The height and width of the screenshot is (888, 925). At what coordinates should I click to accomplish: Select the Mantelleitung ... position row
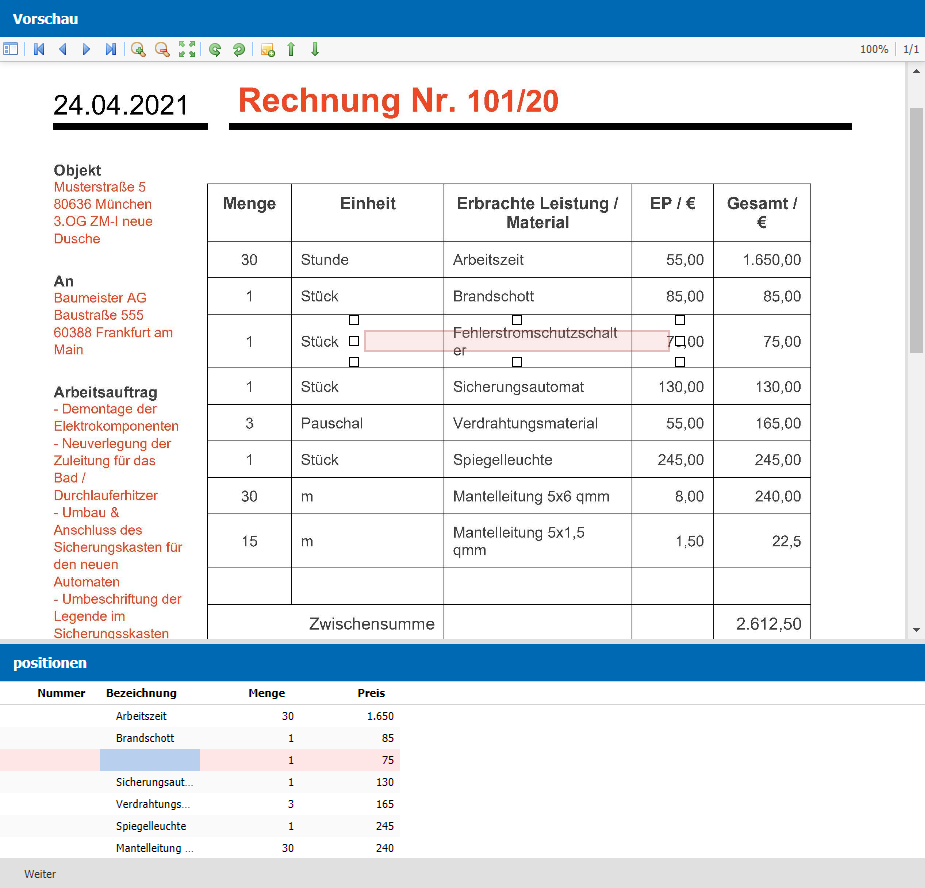(x=200, y=848)
